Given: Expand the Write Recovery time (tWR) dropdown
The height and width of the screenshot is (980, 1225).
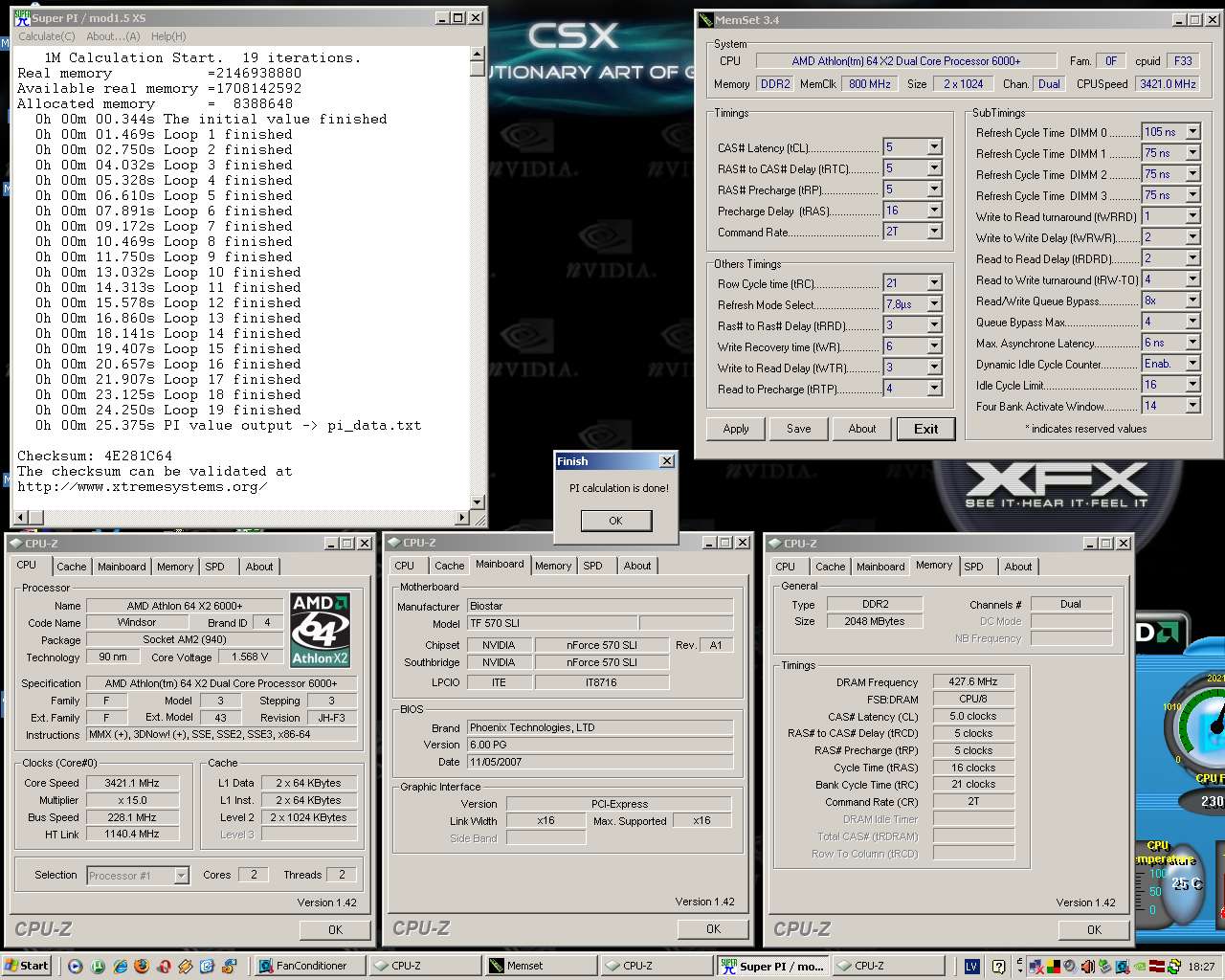Looking at the screenshot, I should coord(934,346).
